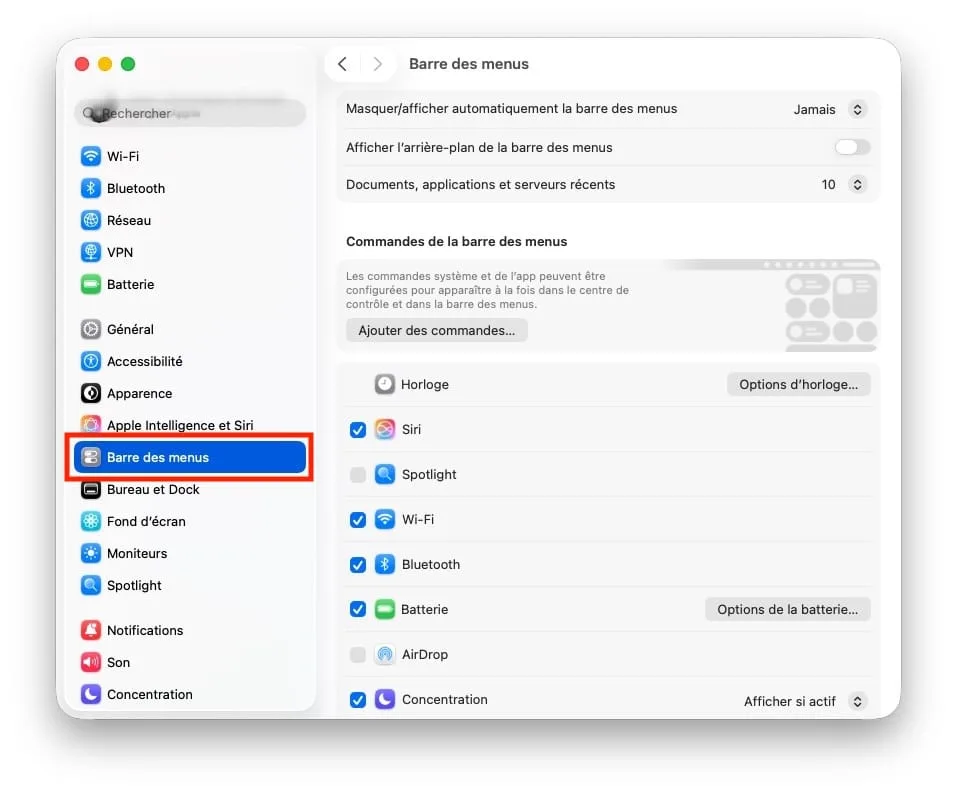Open Options de la batterie
This screenshot has height=793, width=957.
coord(787,609)
